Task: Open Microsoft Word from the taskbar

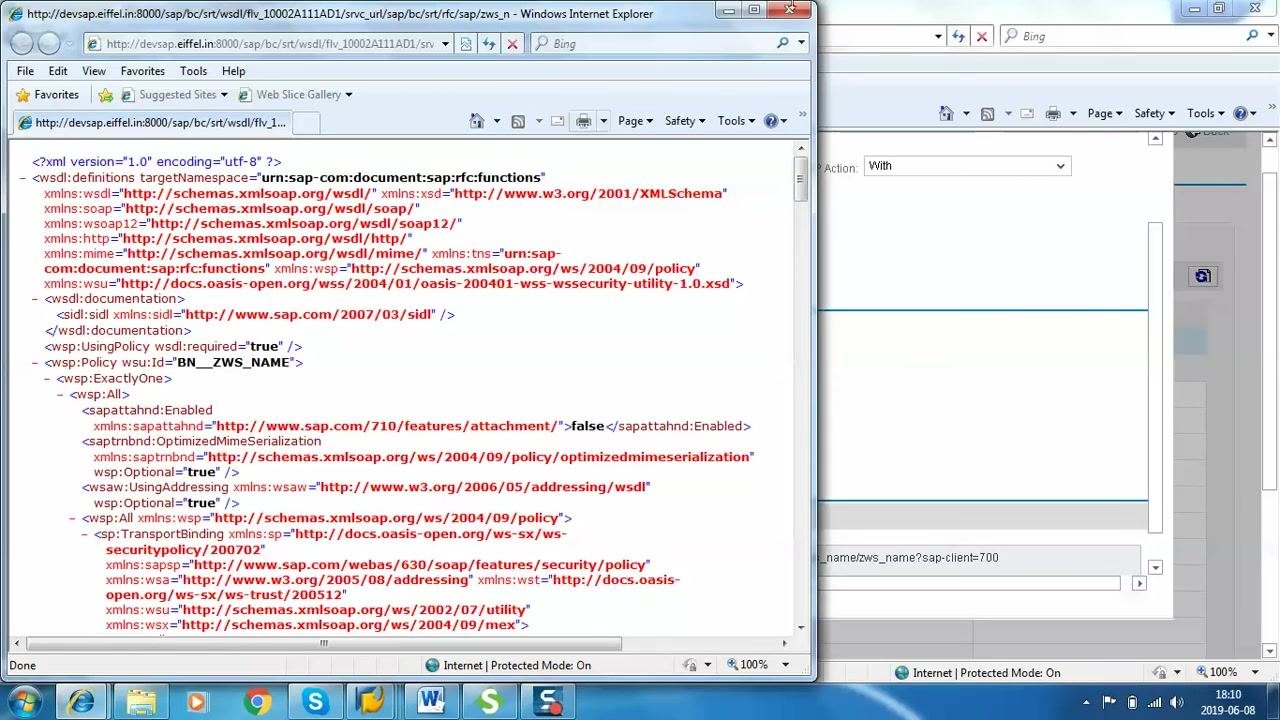Action: click(431, 701)
